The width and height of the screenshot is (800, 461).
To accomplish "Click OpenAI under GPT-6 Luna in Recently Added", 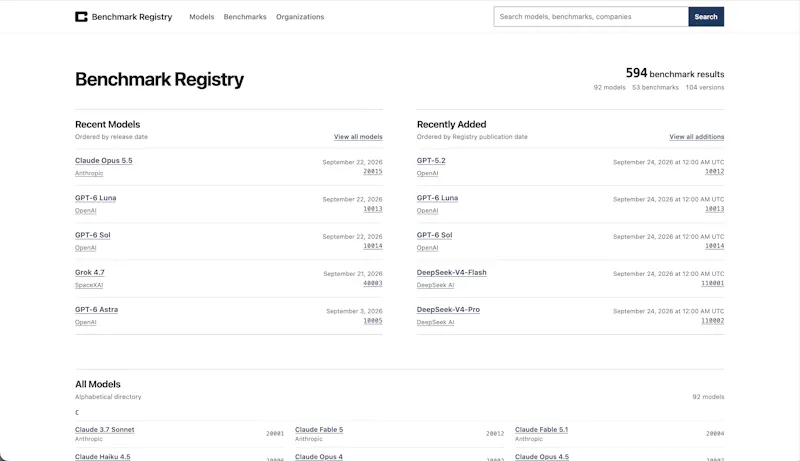I will coord(427,211).
